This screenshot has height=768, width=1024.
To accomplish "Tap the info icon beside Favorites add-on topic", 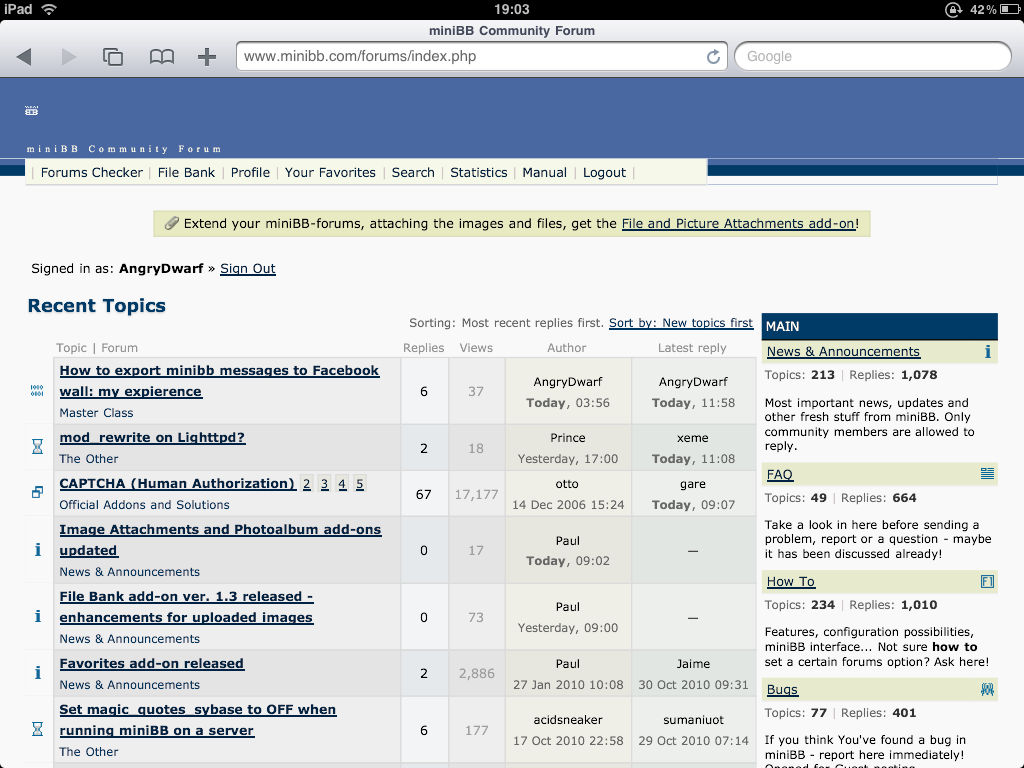I will click(x=37, y=673).
